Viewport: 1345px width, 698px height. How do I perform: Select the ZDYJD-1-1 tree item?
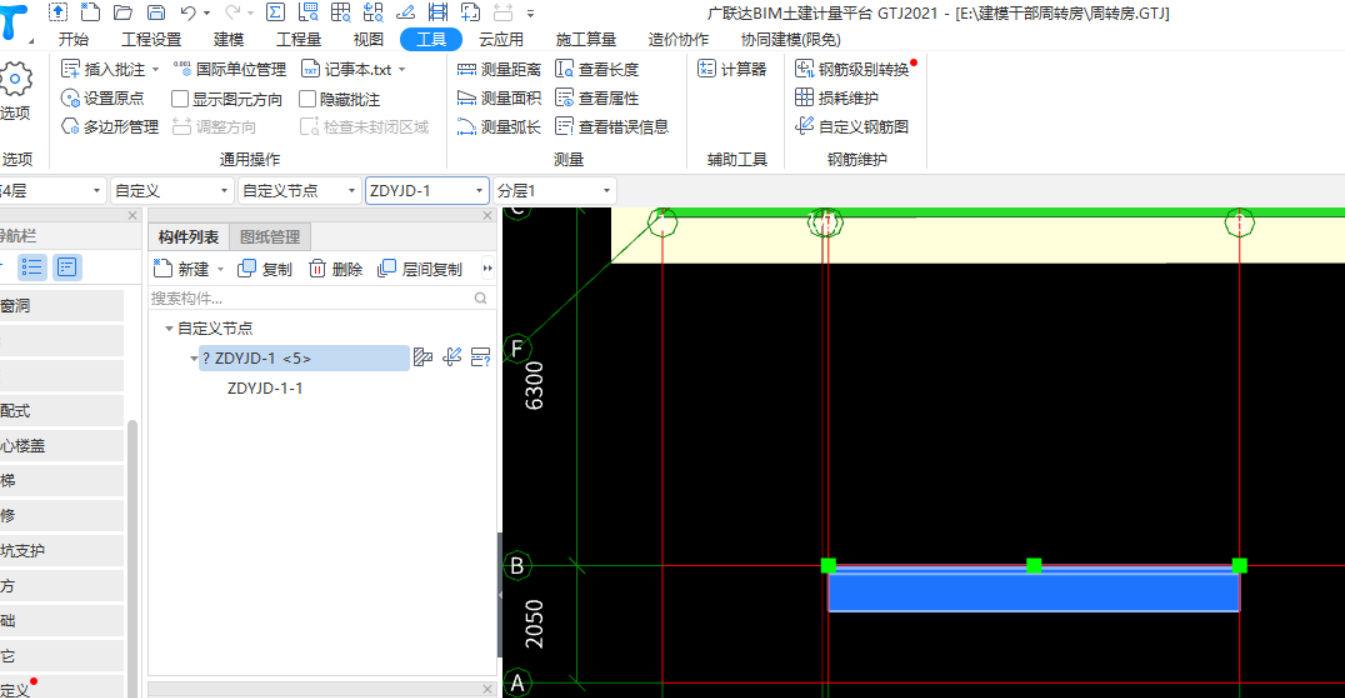[265, 388]
